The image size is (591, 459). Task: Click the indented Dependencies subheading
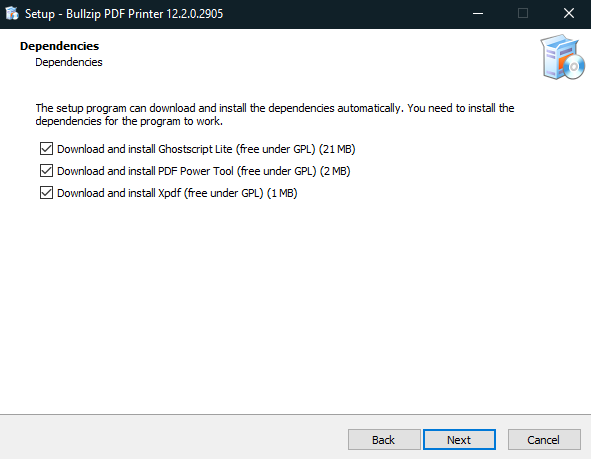(69, 62)
